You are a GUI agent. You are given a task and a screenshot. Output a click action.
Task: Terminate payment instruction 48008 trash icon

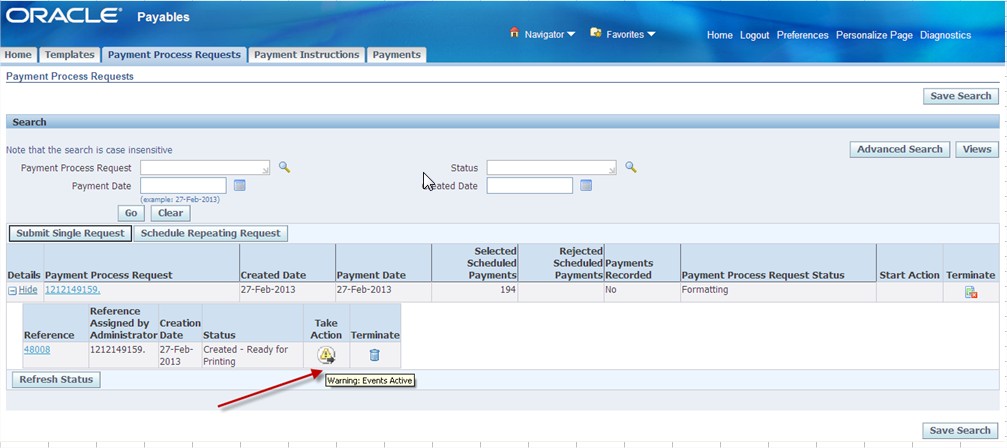click(374, 354)
